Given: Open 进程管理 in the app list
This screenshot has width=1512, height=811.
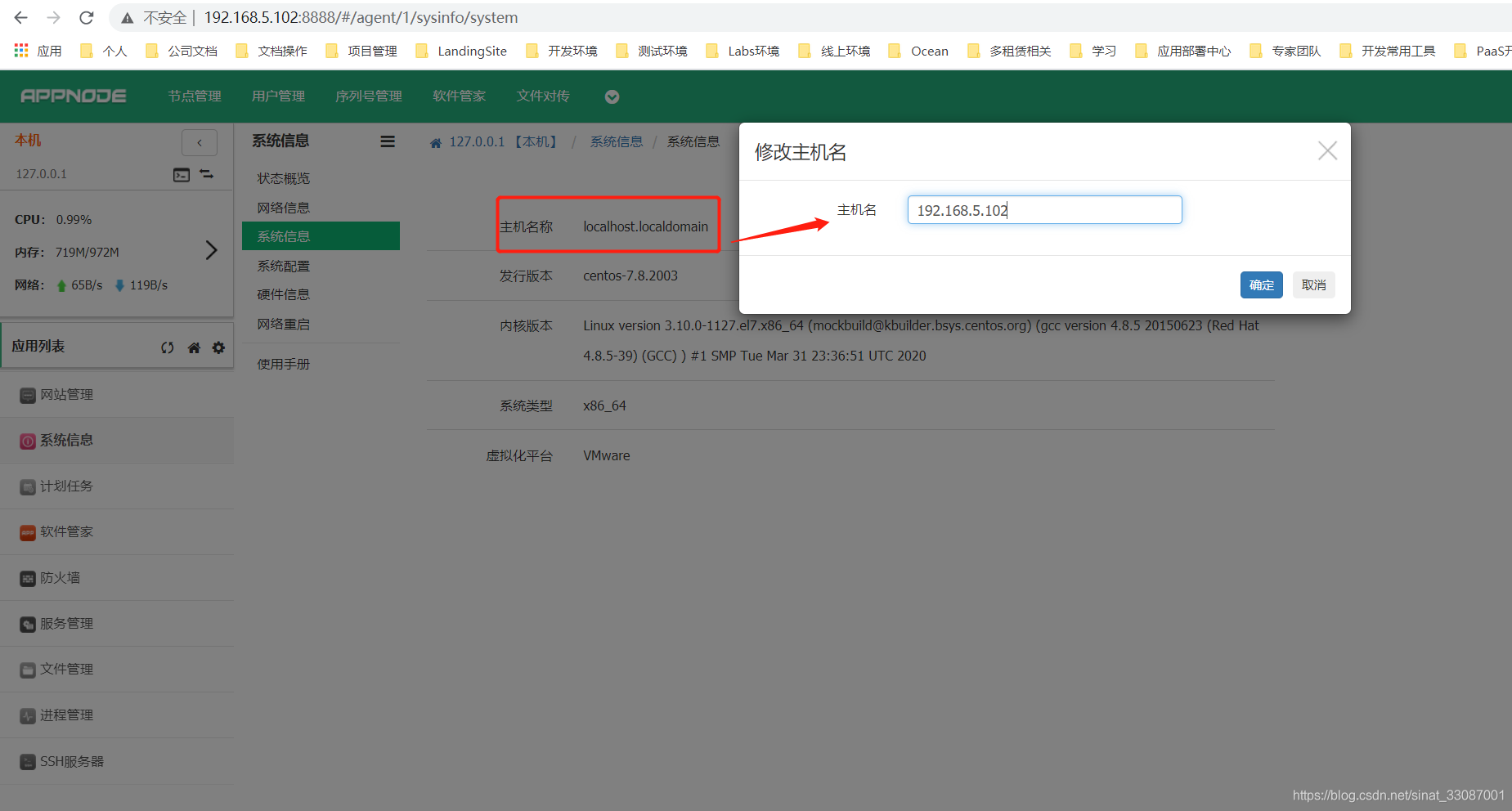Looking at the screenshot, I should (x=117, y=715).
